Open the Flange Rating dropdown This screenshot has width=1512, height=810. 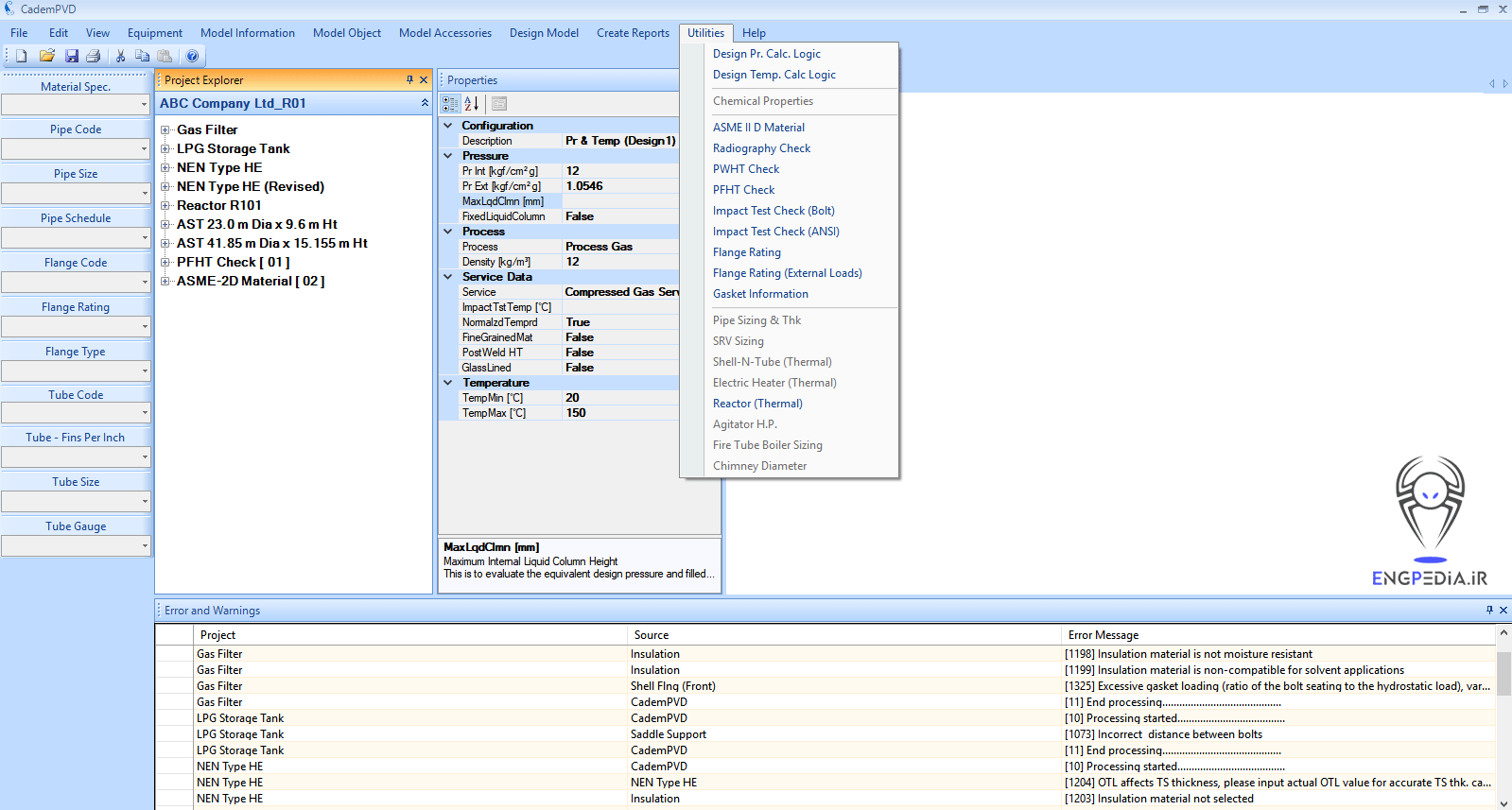144,326
